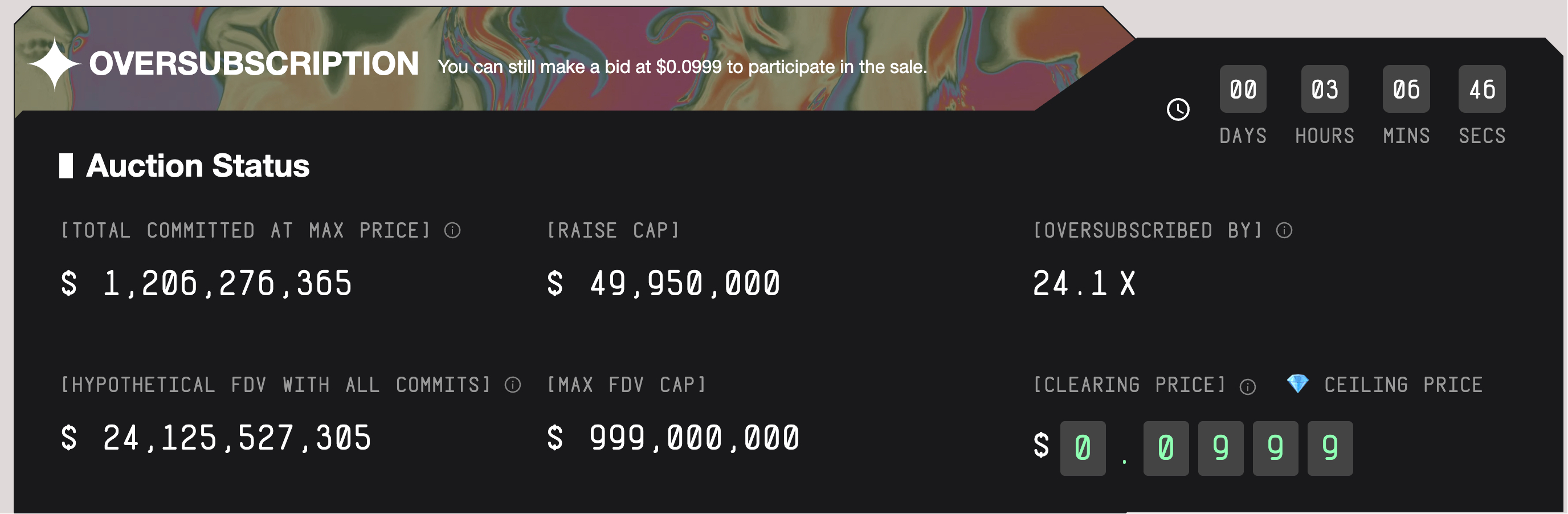Click the Secs countdown tile showing 46
The height and width of the screenshot is (514, 1568).
[x=1482, y=89]
